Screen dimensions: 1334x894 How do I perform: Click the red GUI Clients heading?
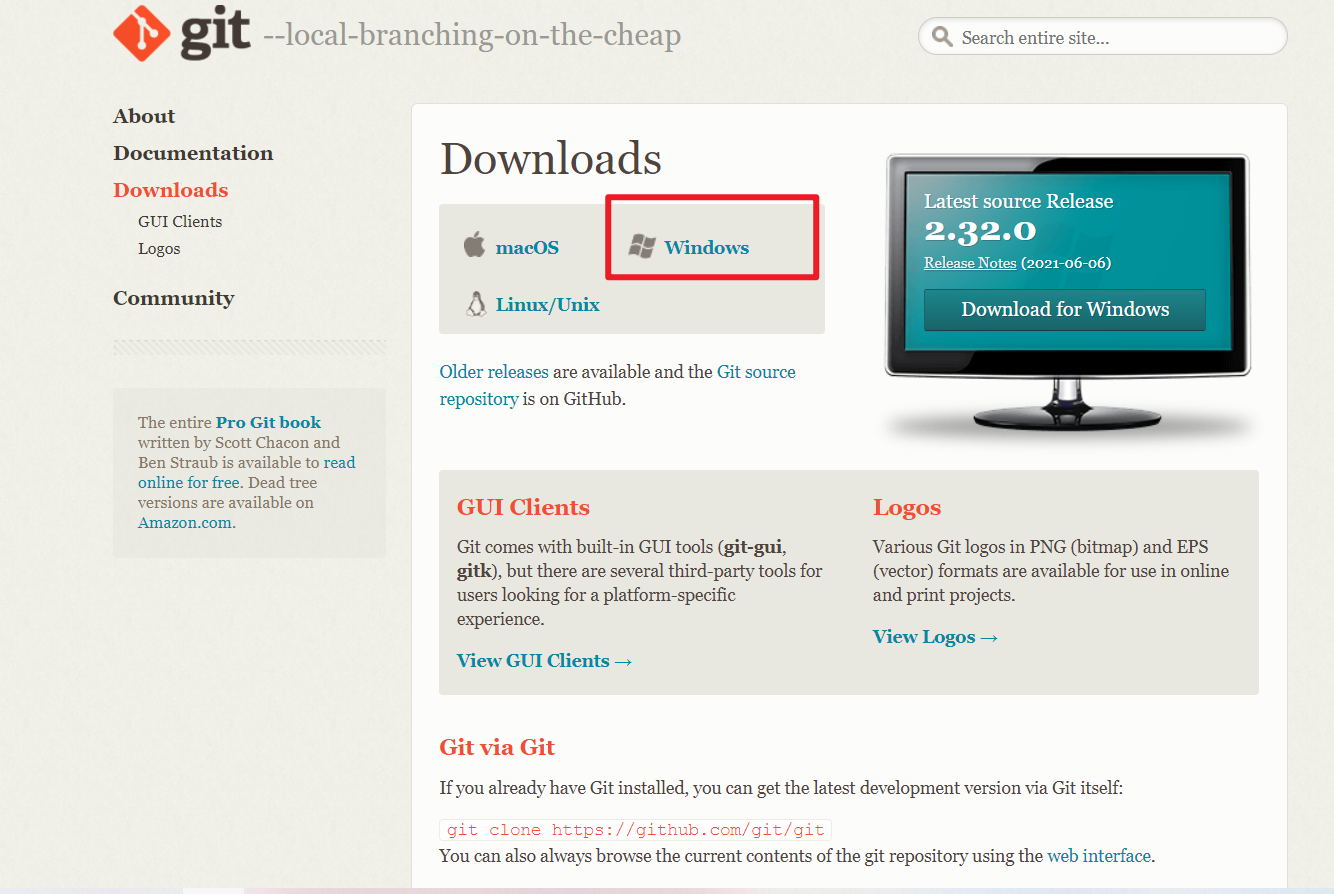click(x=523, y=507)
